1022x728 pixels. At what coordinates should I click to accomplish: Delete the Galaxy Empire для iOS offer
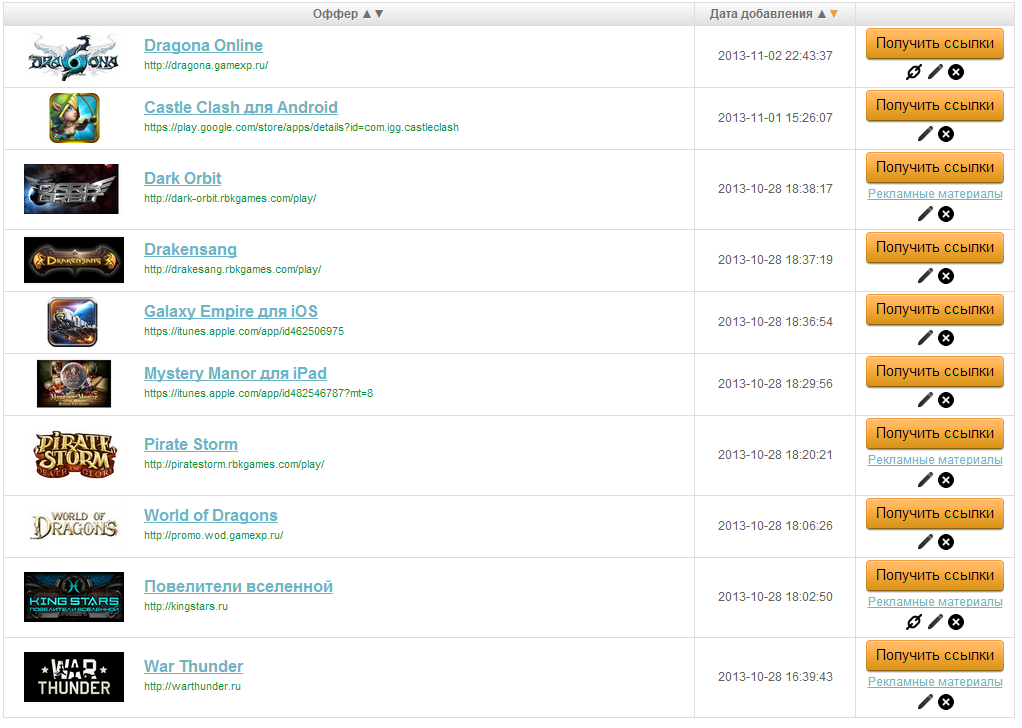[x=946, y=338]
